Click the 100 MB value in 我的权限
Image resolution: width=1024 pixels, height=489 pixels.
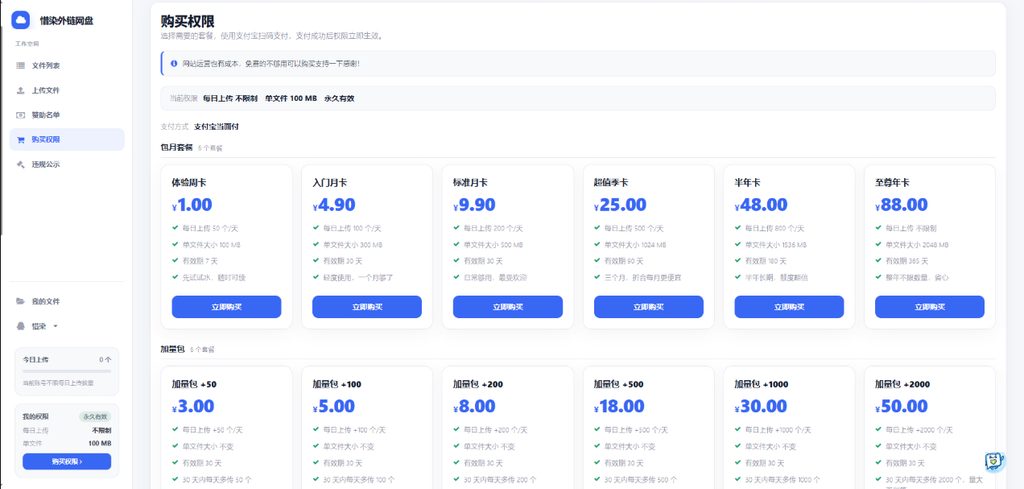click(x=100, y=443)
